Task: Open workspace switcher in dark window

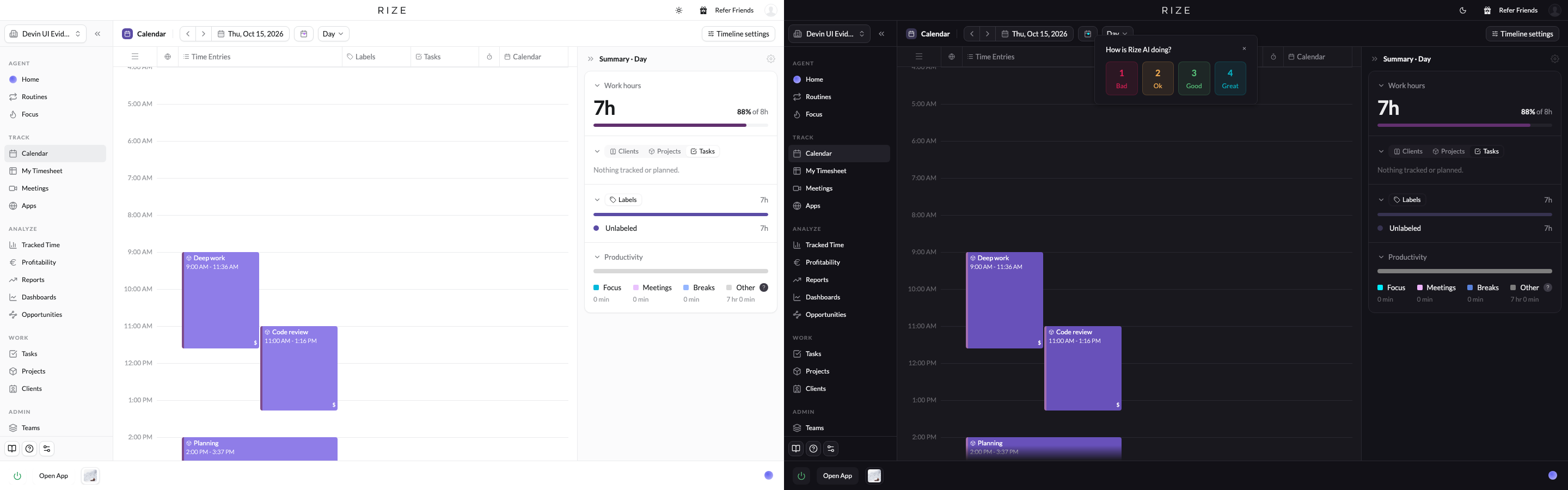Action: click(830, 34)
